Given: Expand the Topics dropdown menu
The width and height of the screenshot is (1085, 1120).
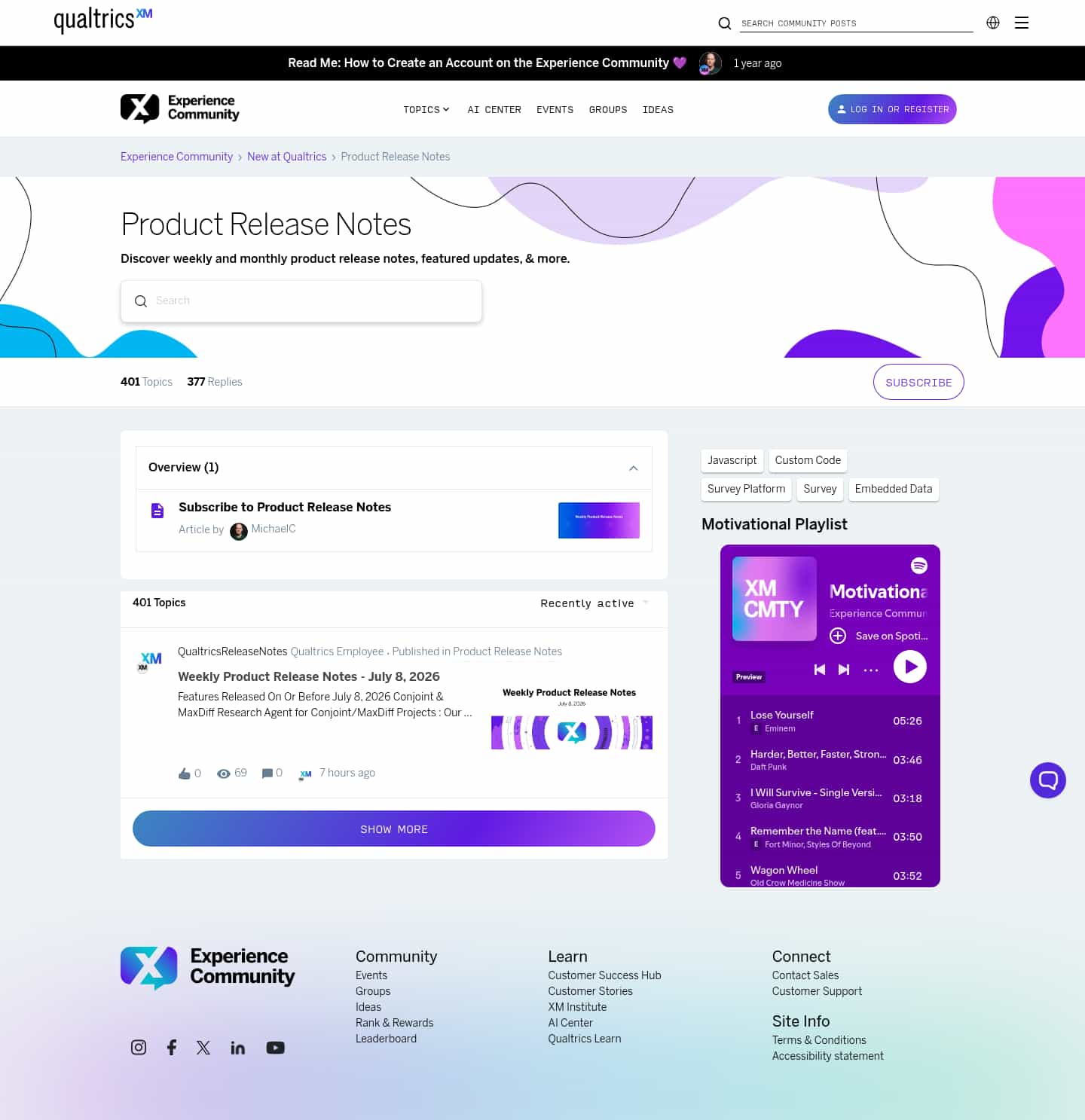Looking at the screenshot, I should (426, 109).
